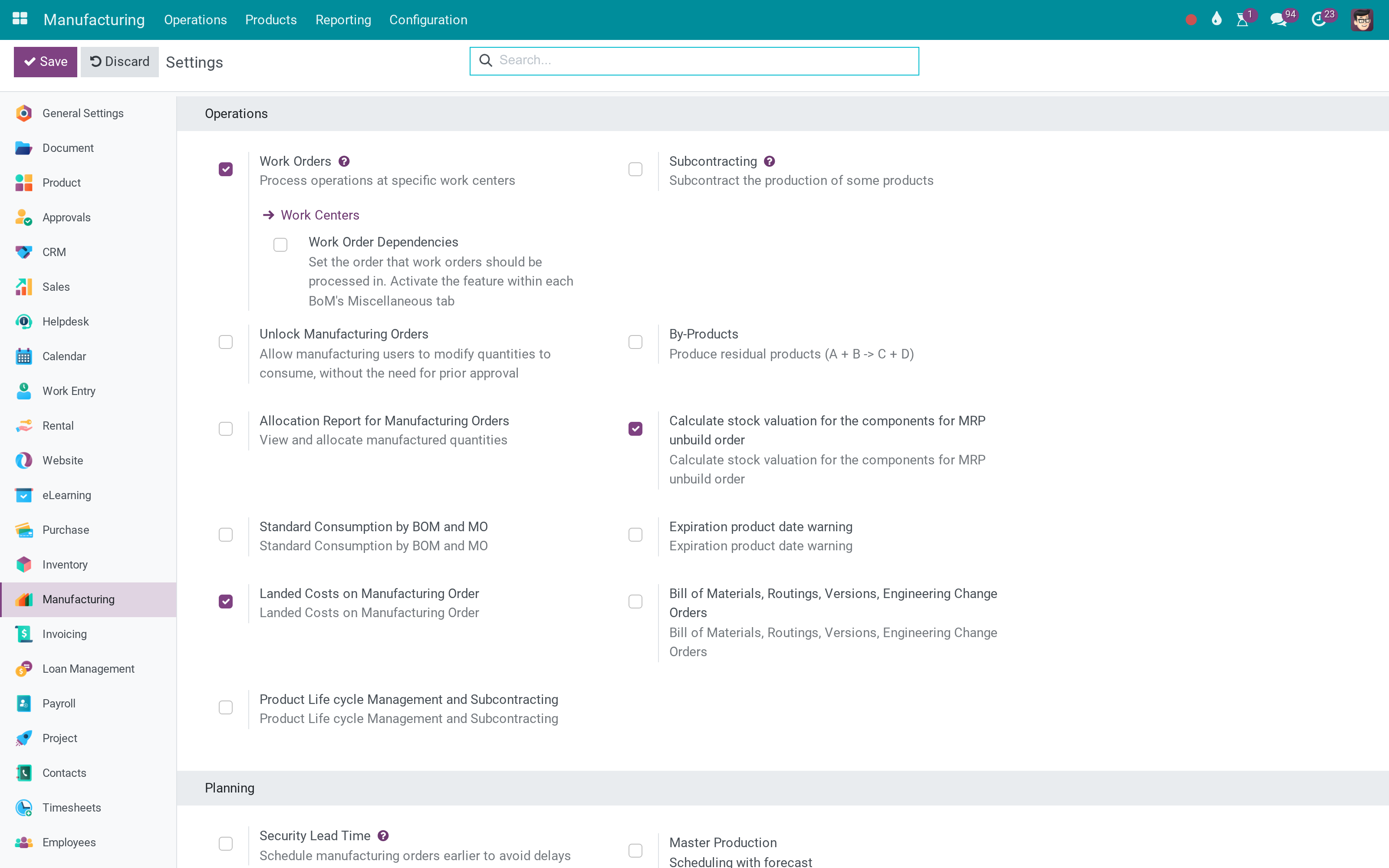Image resolution: width=1389 pixels, height=868 pixels.
Task: Focus the settings Search field
Action: pyautogui.click(x=694, y=61)
